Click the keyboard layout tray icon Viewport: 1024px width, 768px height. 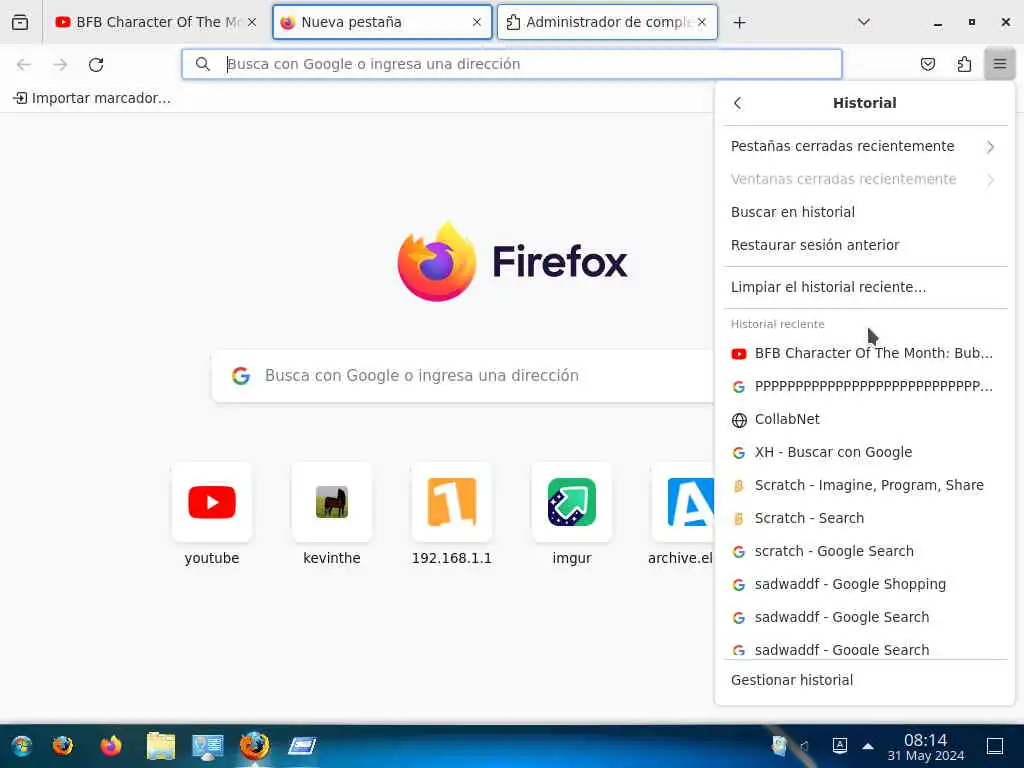[x=840, y=745]
